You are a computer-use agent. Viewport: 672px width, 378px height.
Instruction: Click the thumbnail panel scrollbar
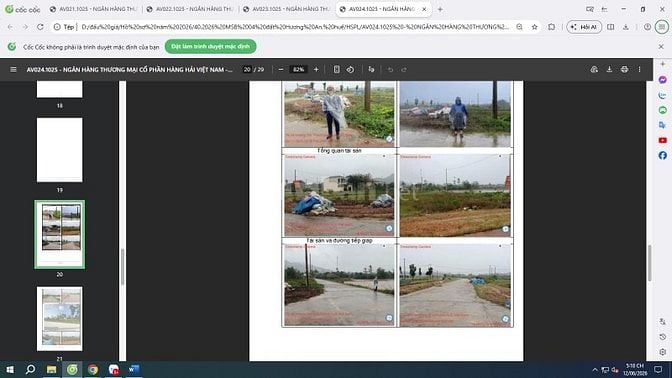point(122,267)
